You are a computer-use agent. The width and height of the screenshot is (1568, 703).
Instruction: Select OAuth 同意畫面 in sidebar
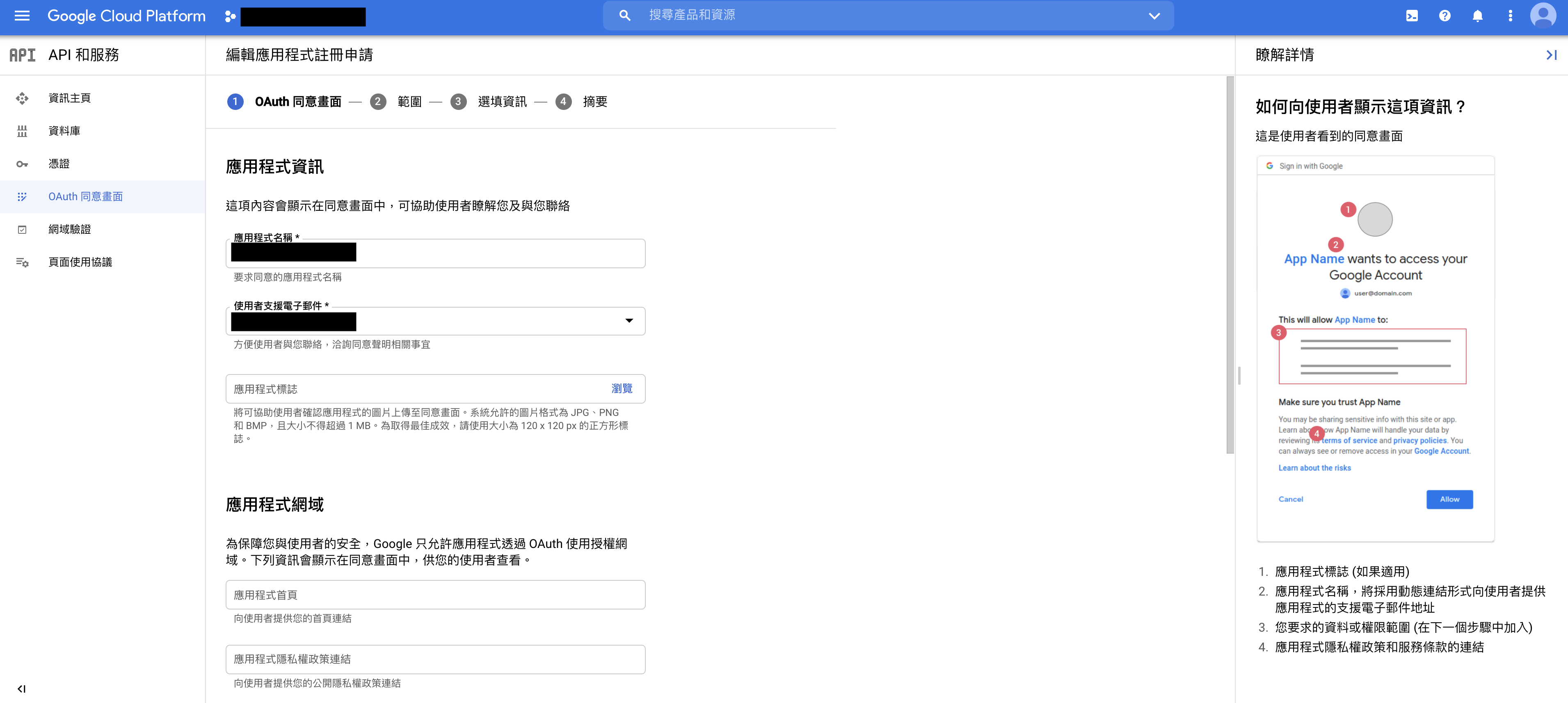click(x=103, y=196)
